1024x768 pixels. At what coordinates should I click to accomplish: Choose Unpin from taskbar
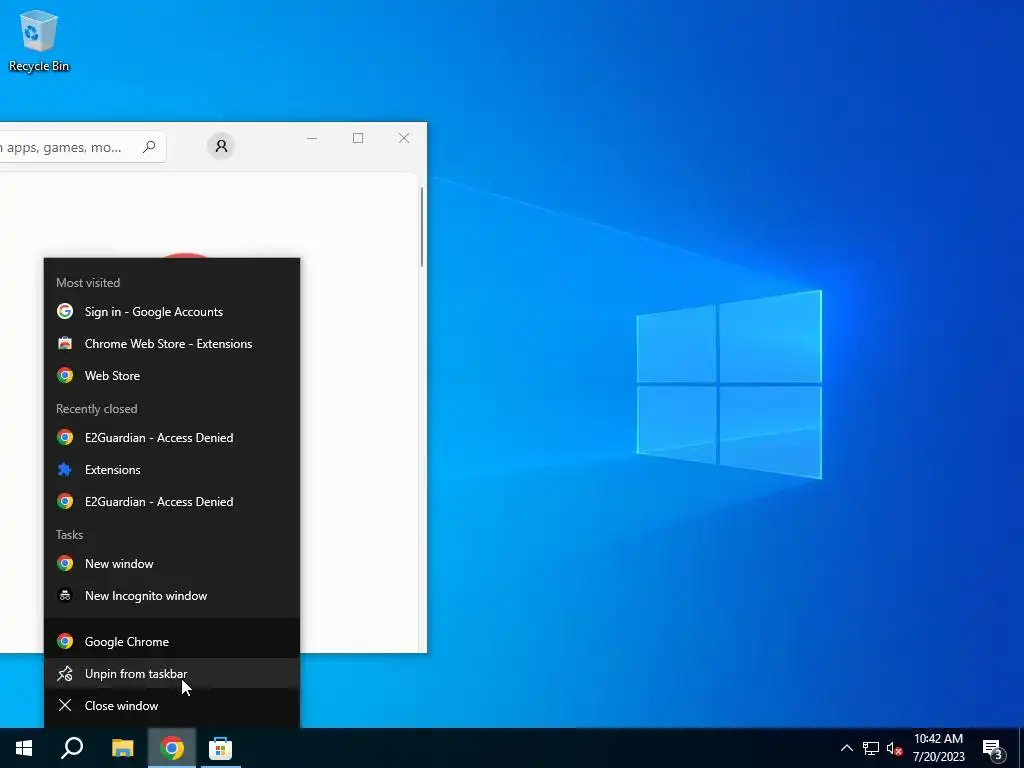pos(172,673)
